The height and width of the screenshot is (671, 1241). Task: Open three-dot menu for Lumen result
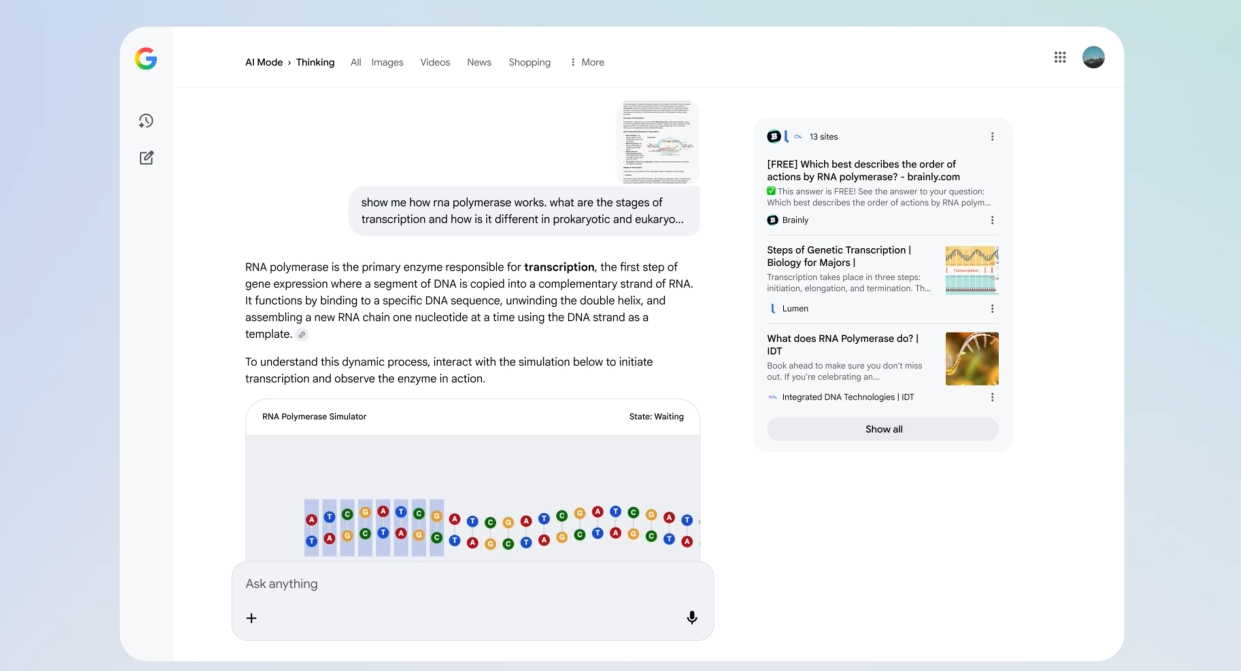point(992,309)
